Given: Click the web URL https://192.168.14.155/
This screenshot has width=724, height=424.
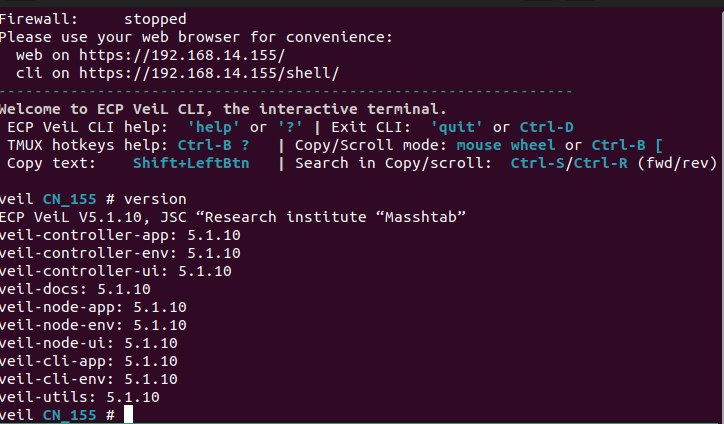Looking at the screenshot, I should point(182,55).
